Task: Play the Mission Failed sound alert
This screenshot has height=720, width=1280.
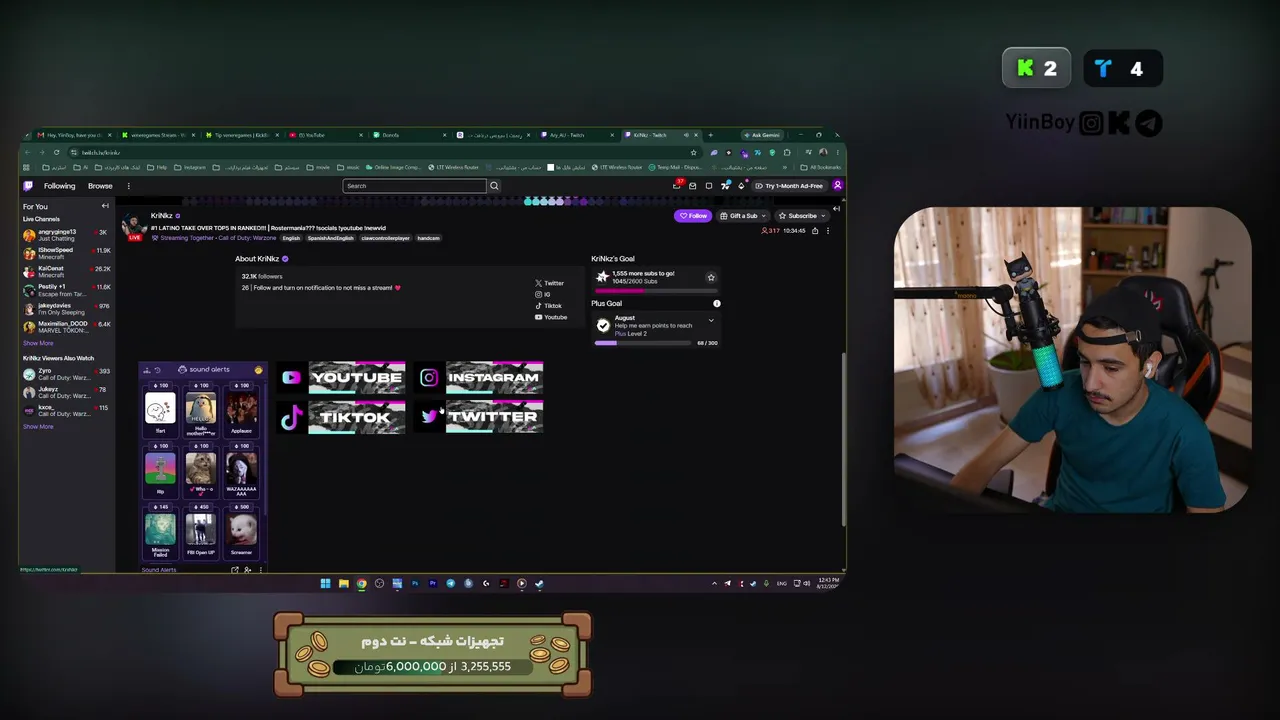Action: 160,530
